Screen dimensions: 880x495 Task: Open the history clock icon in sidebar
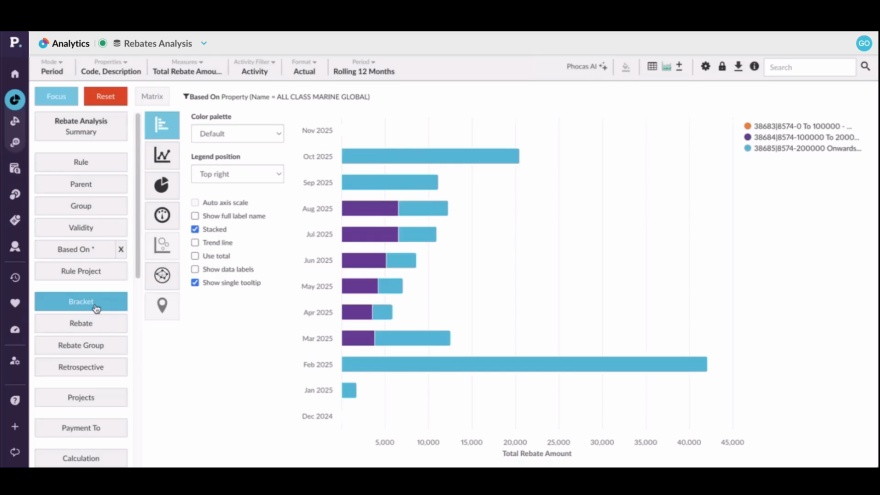pyautogui.click(x=15, y=277)
